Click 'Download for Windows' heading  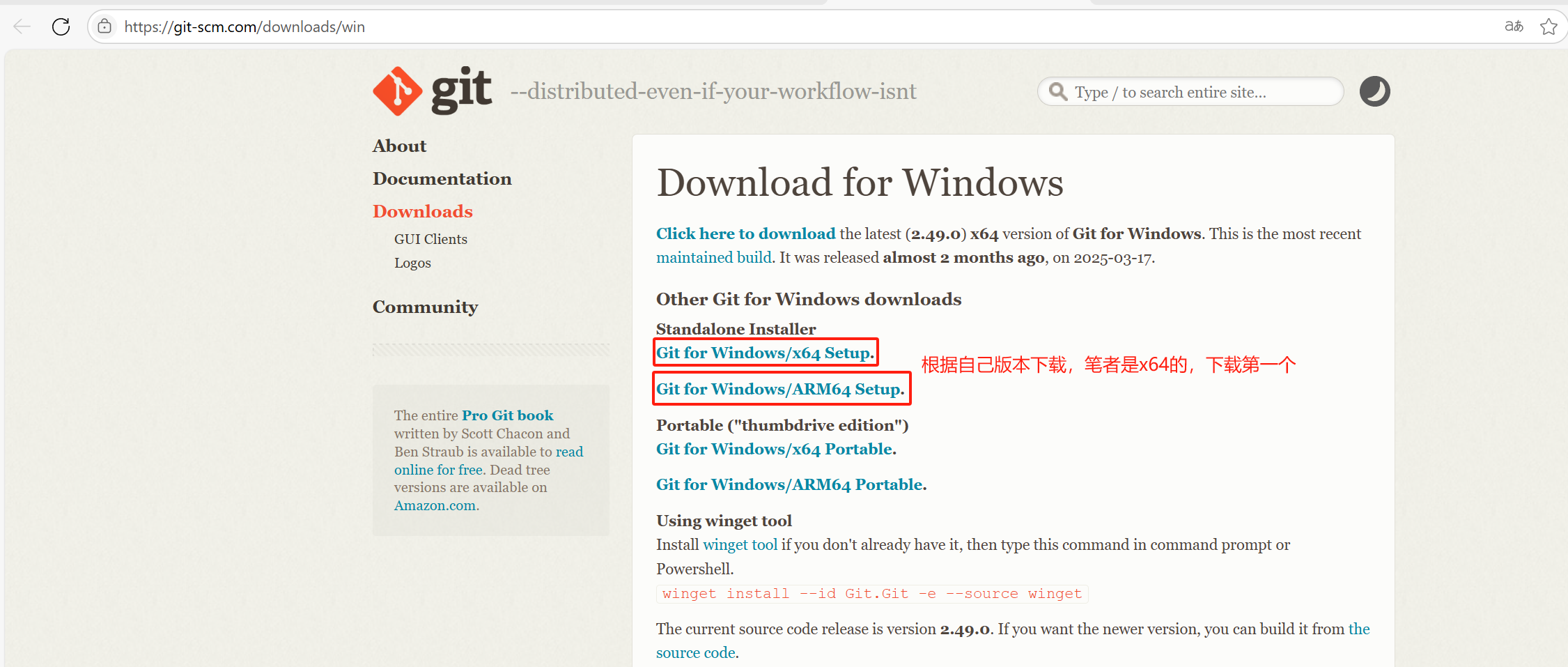860,183
